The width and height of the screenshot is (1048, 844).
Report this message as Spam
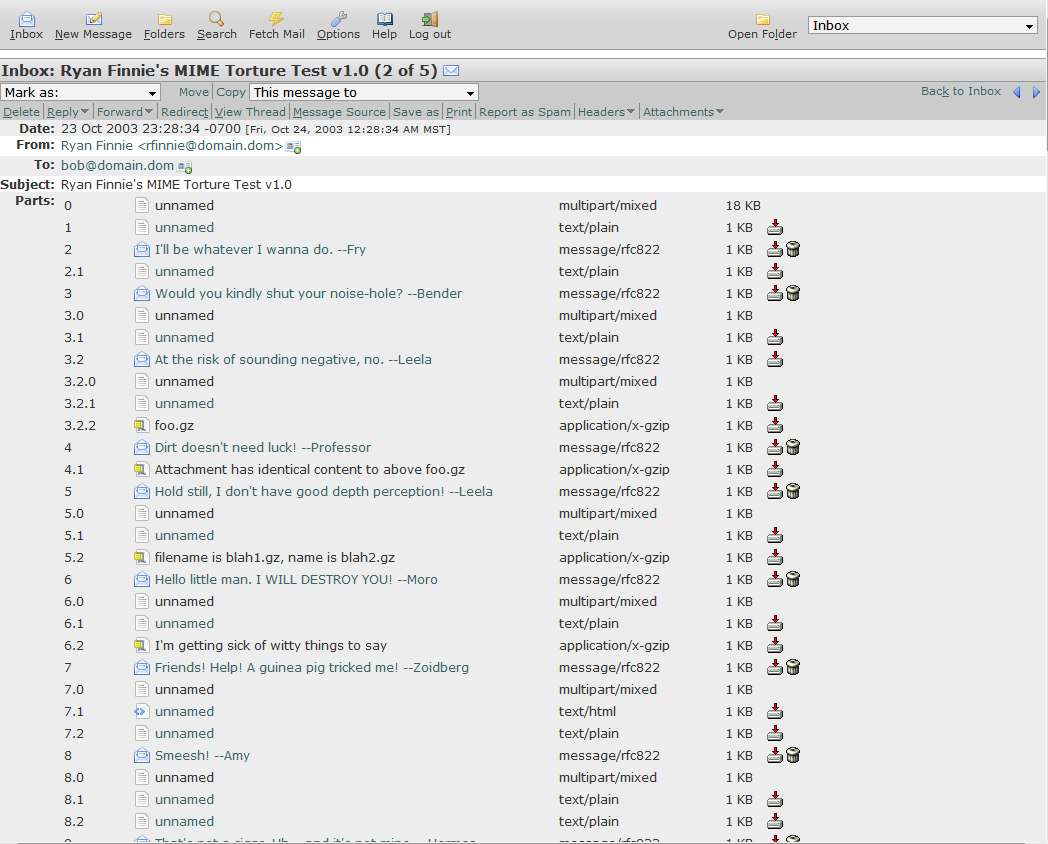525,112
